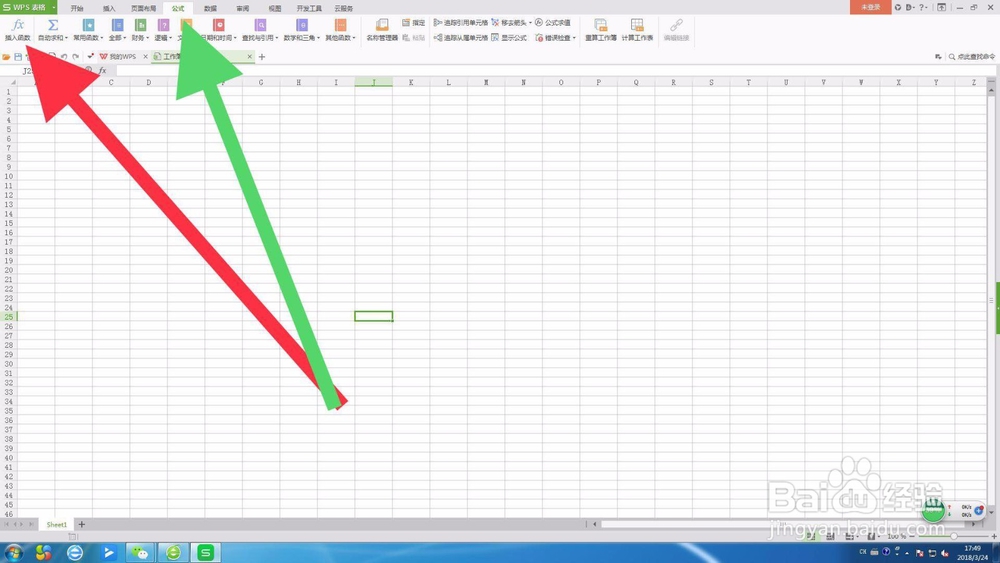
Task: Open new document tab with plus
Action: (261, 57)
